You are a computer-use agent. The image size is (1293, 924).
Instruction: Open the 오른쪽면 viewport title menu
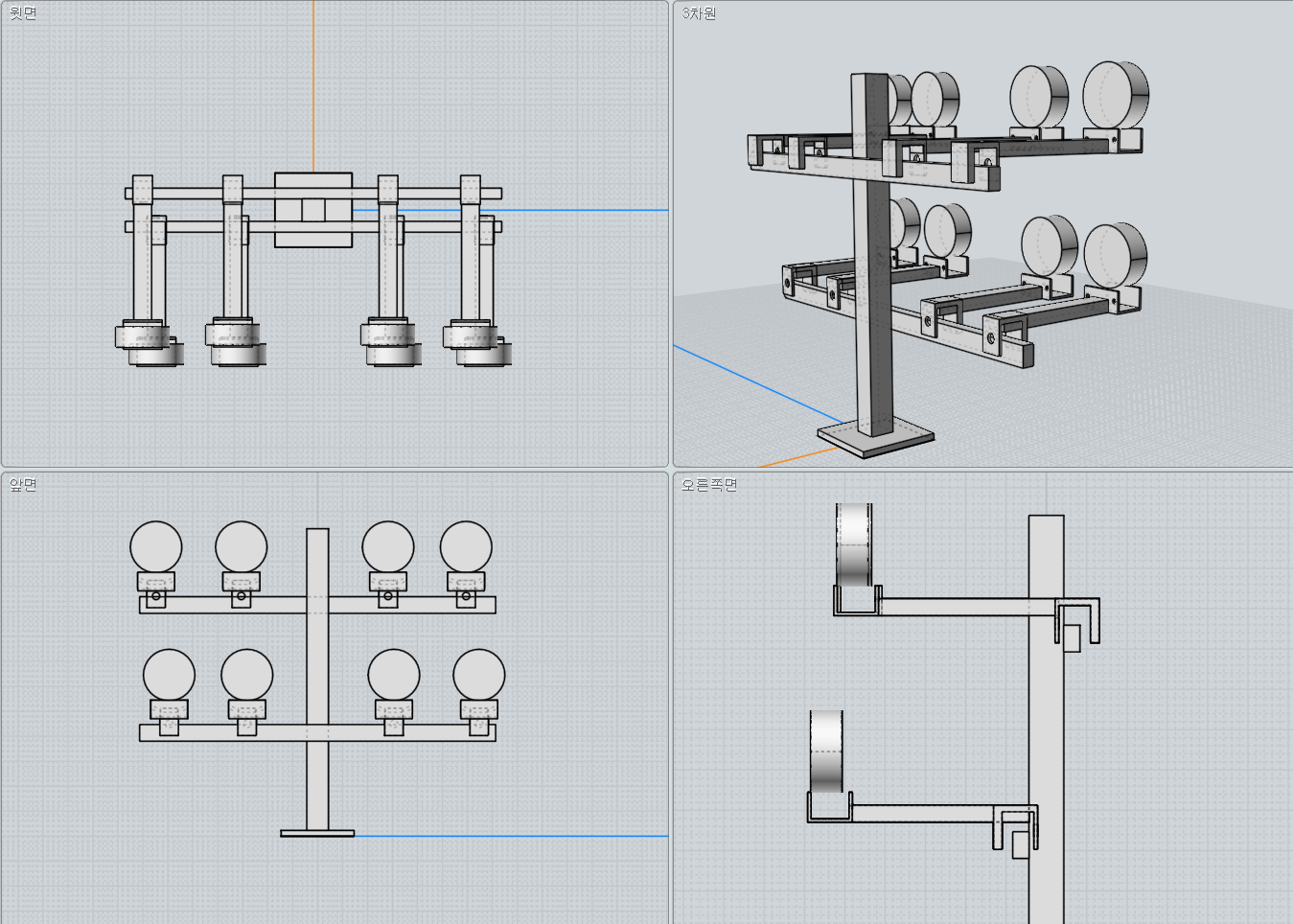(709, 484)
